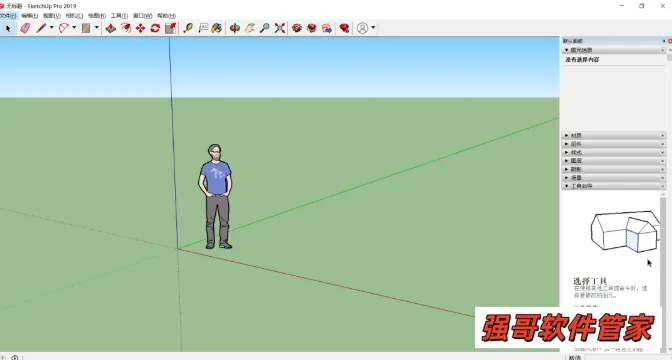Activate the Rotate tool

coord(155,28)
